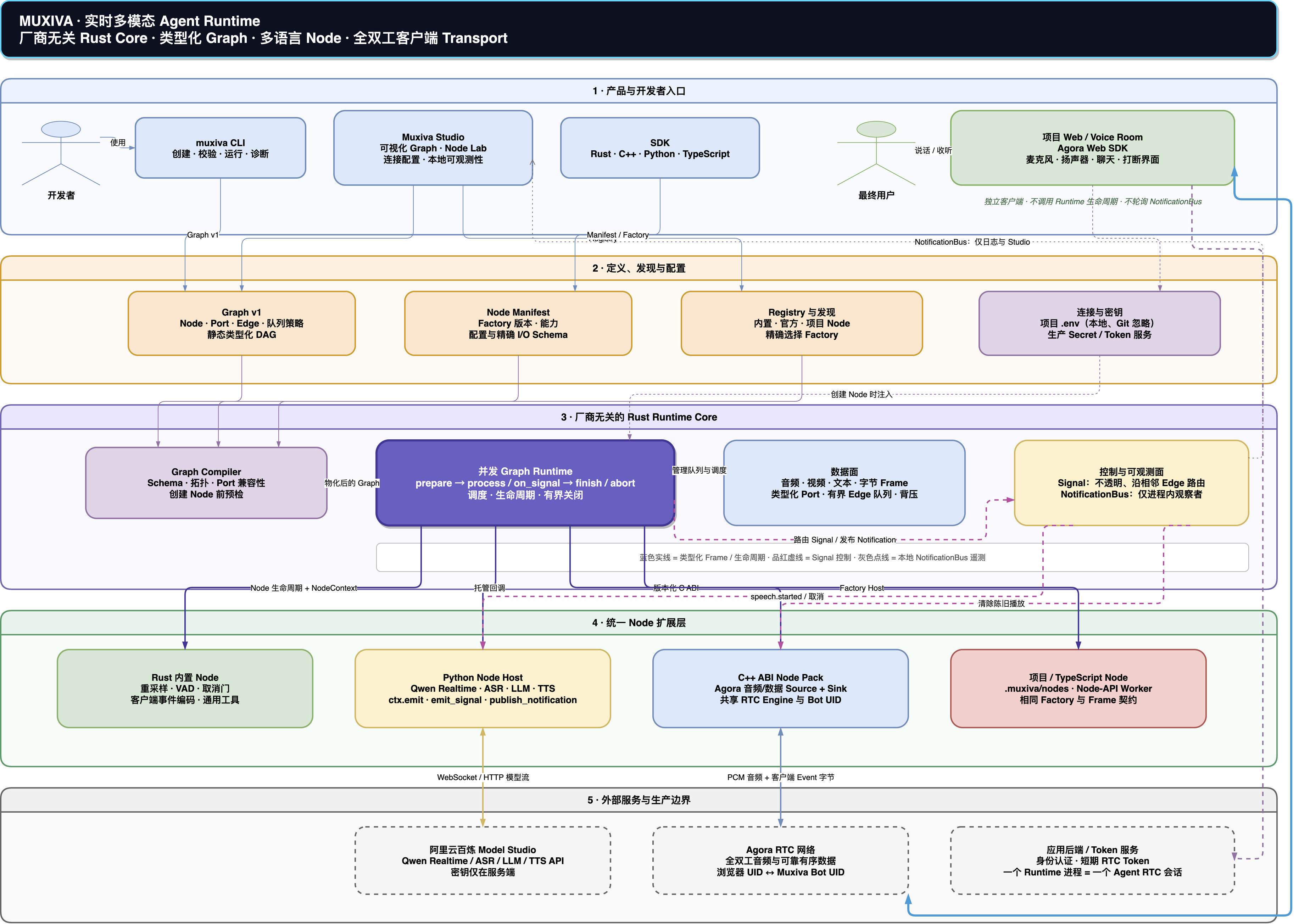
Task: Click the PCM 音频 + 客户端 Event 字节 label
Action: [780, 777]
